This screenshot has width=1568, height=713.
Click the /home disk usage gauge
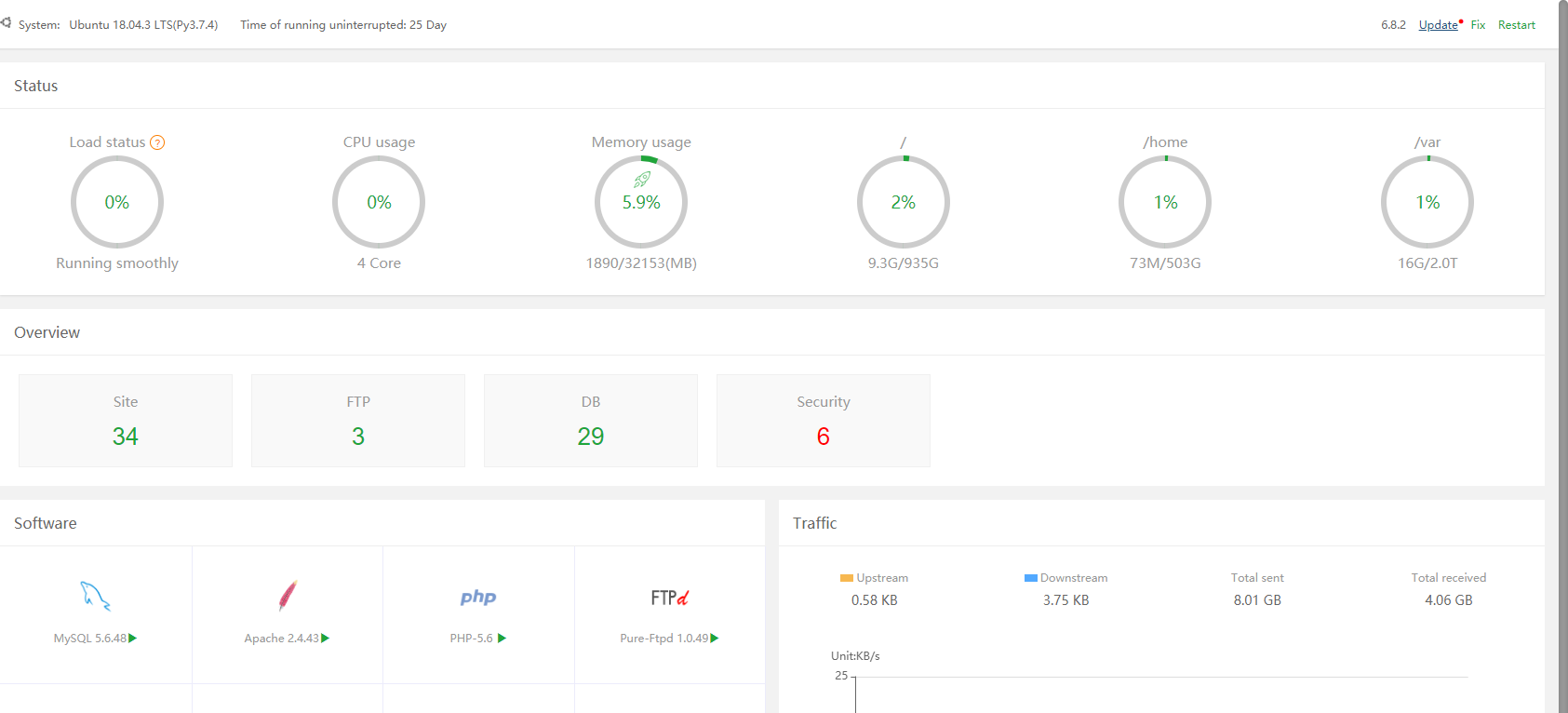pos(1165,202)
